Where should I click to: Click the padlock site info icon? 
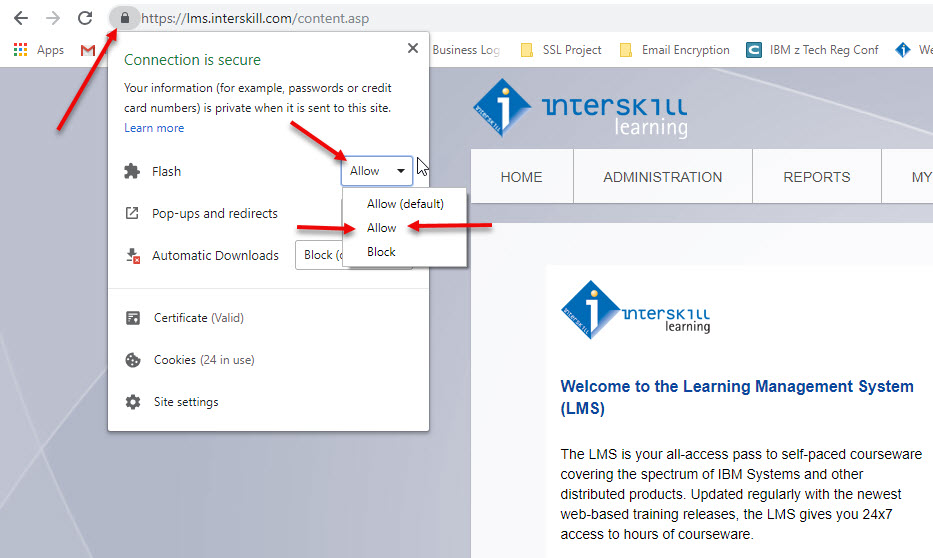click(124, 18)
